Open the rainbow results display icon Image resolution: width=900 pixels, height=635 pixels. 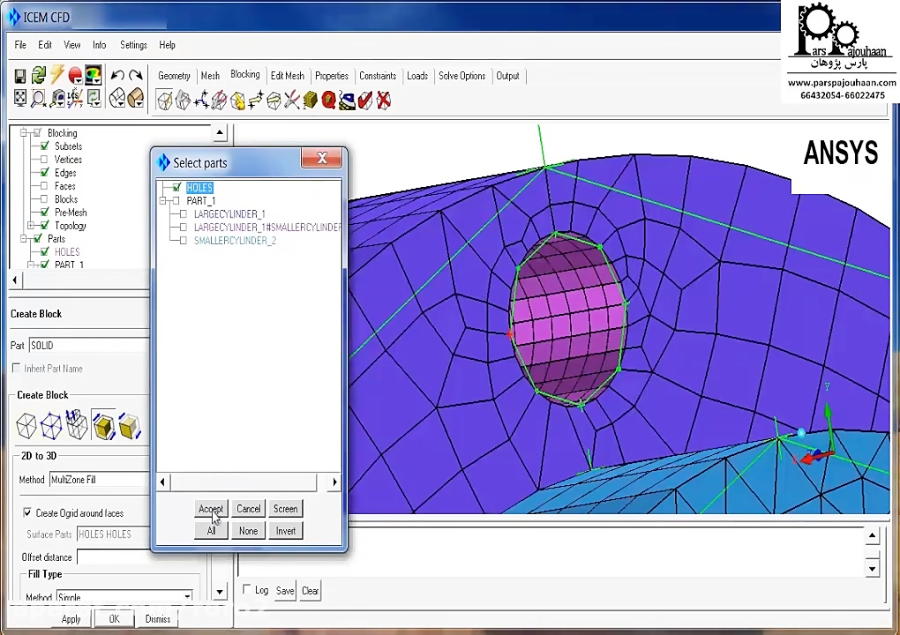(94, 75)
